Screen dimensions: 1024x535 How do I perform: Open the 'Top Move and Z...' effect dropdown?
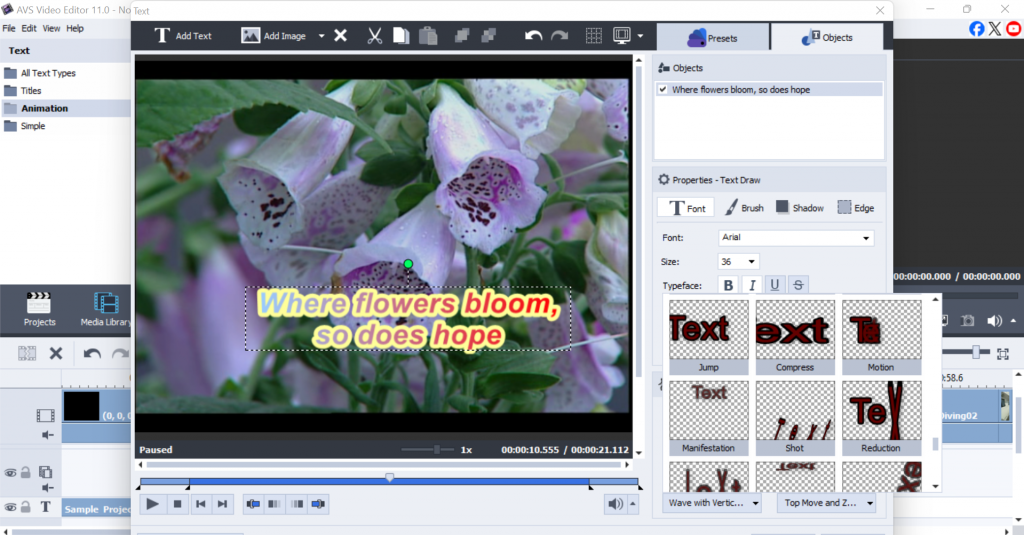pyautogui.click(x=826, y=503)
